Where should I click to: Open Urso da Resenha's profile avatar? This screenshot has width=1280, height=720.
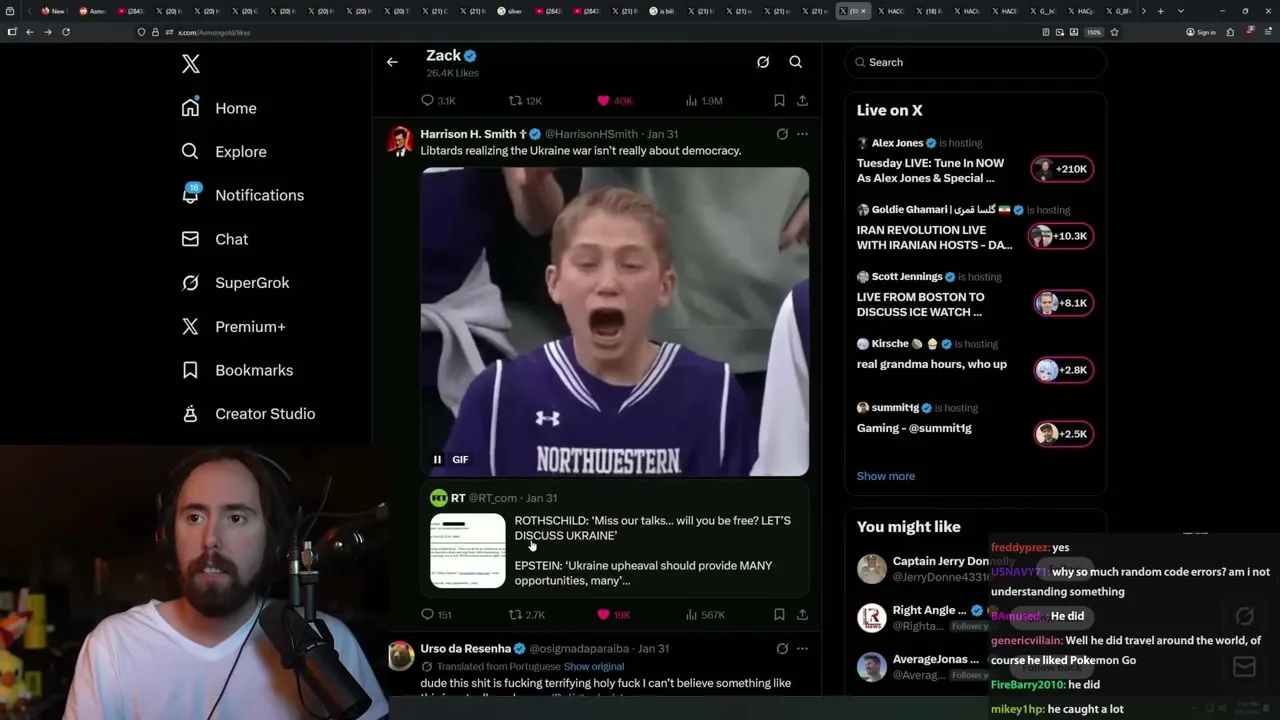pyautogui.click(x=400, y=656)
